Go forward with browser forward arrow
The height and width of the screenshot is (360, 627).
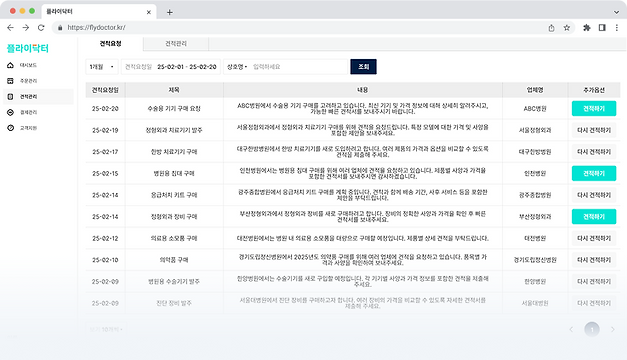click(x=26, y=28)
